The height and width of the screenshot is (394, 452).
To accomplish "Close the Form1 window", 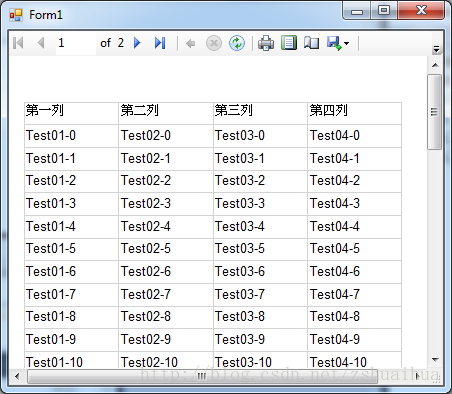I will pos(421,11).
